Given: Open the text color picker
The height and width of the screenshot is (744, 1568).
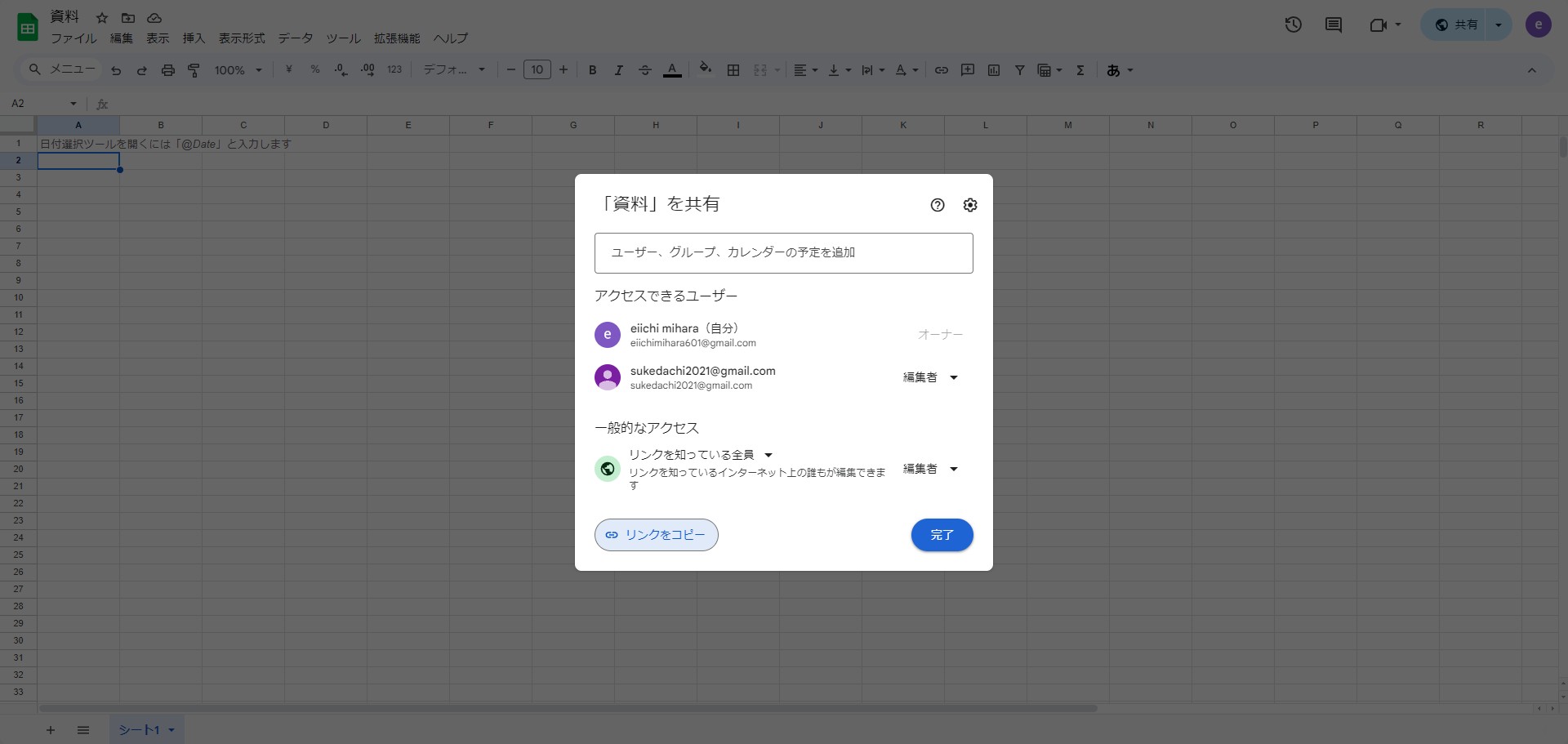Looking at the screenshot, I should (672, 70).
